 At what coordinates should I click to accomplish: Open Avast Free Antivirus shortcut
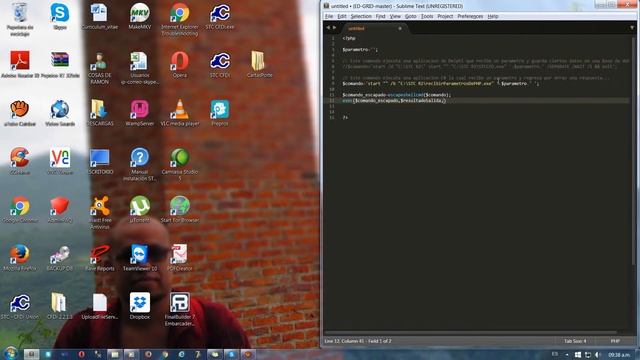click(x=100, y=212)
